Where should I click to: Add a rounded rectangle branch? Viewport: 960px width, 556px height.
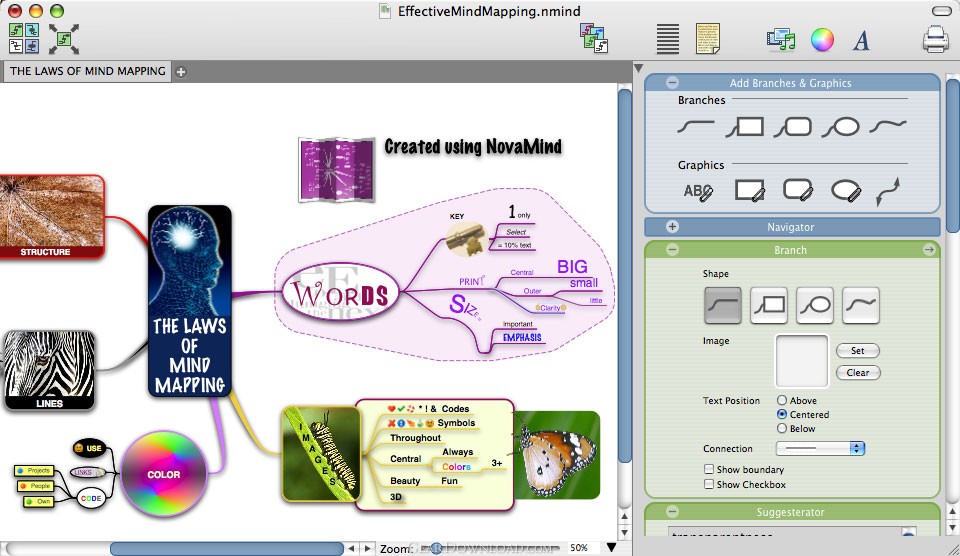pos(793,127)
